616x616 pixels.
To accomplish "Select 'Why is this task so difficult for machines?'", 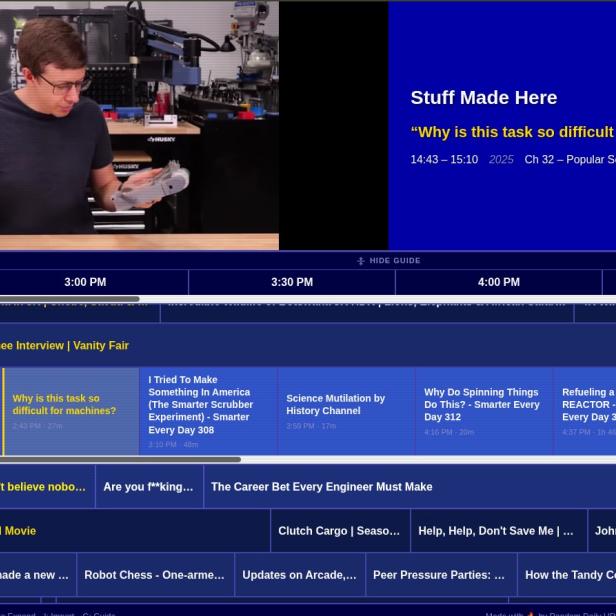I will [71, 411].
